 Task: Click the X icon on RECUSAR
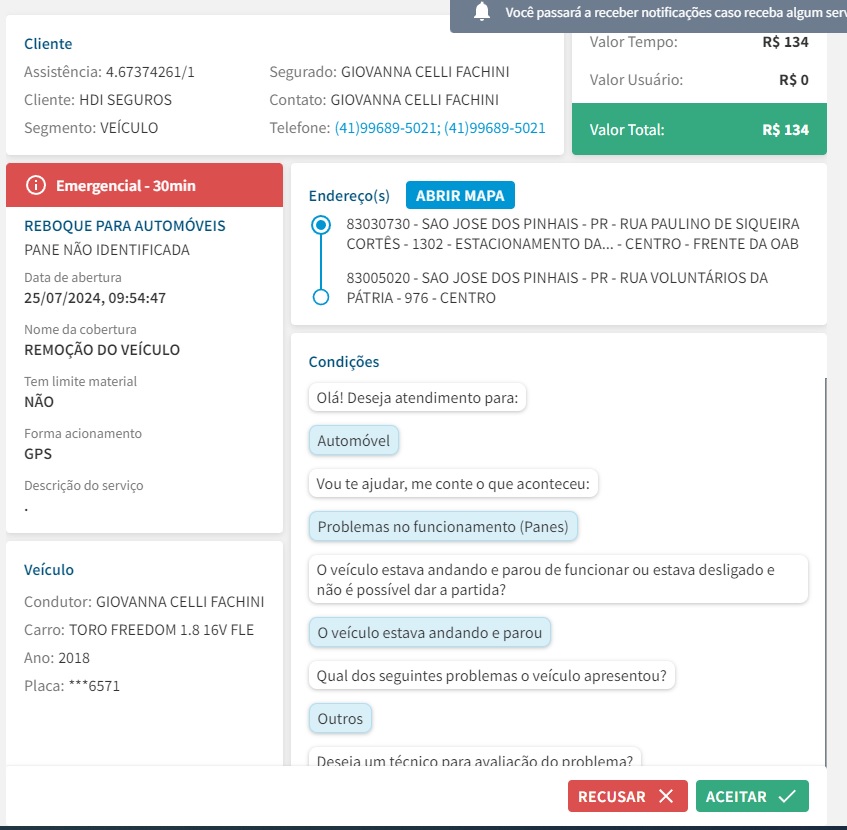(666, 796)
